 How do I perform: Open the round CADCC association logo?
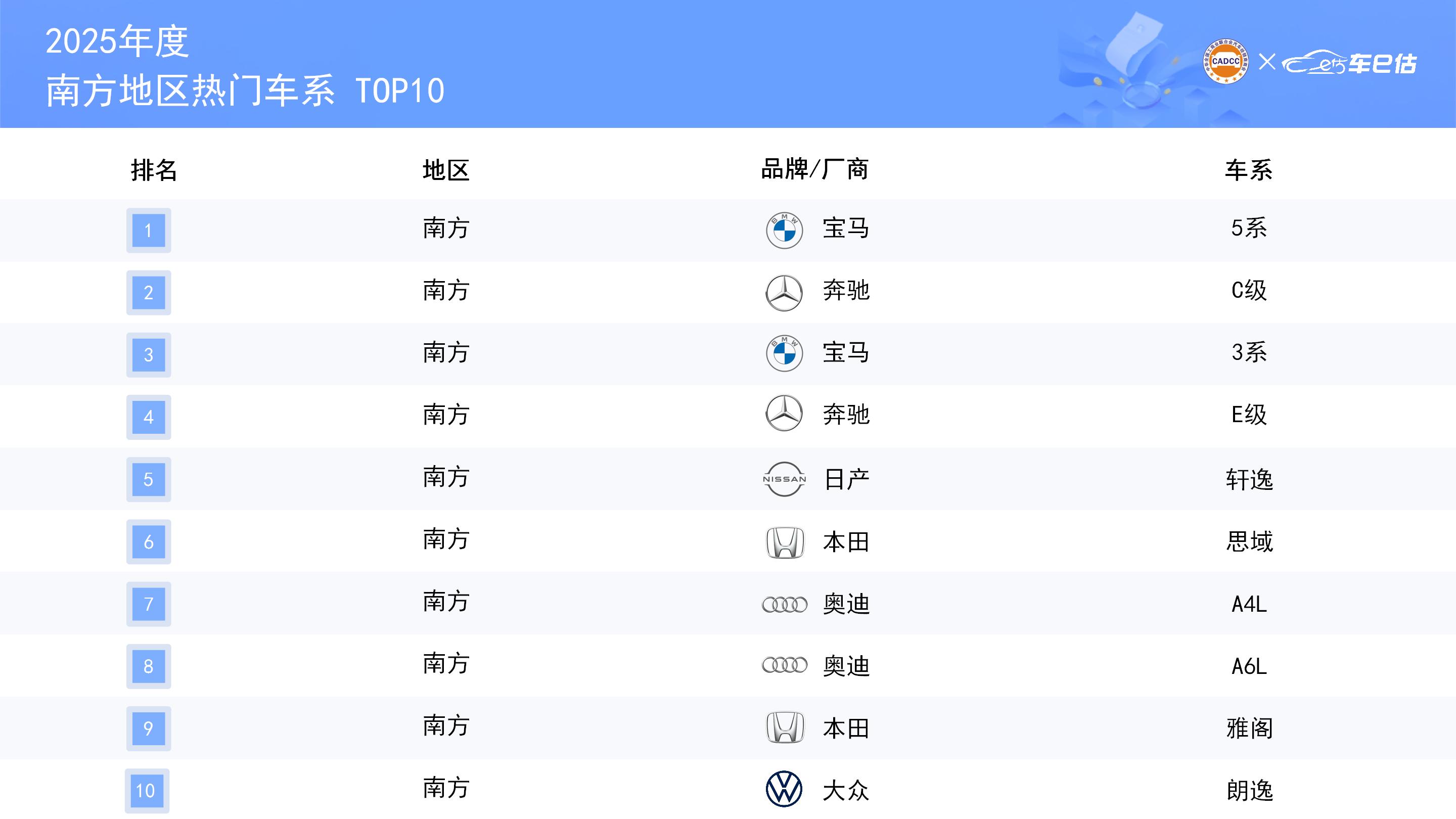(1225, 62)
